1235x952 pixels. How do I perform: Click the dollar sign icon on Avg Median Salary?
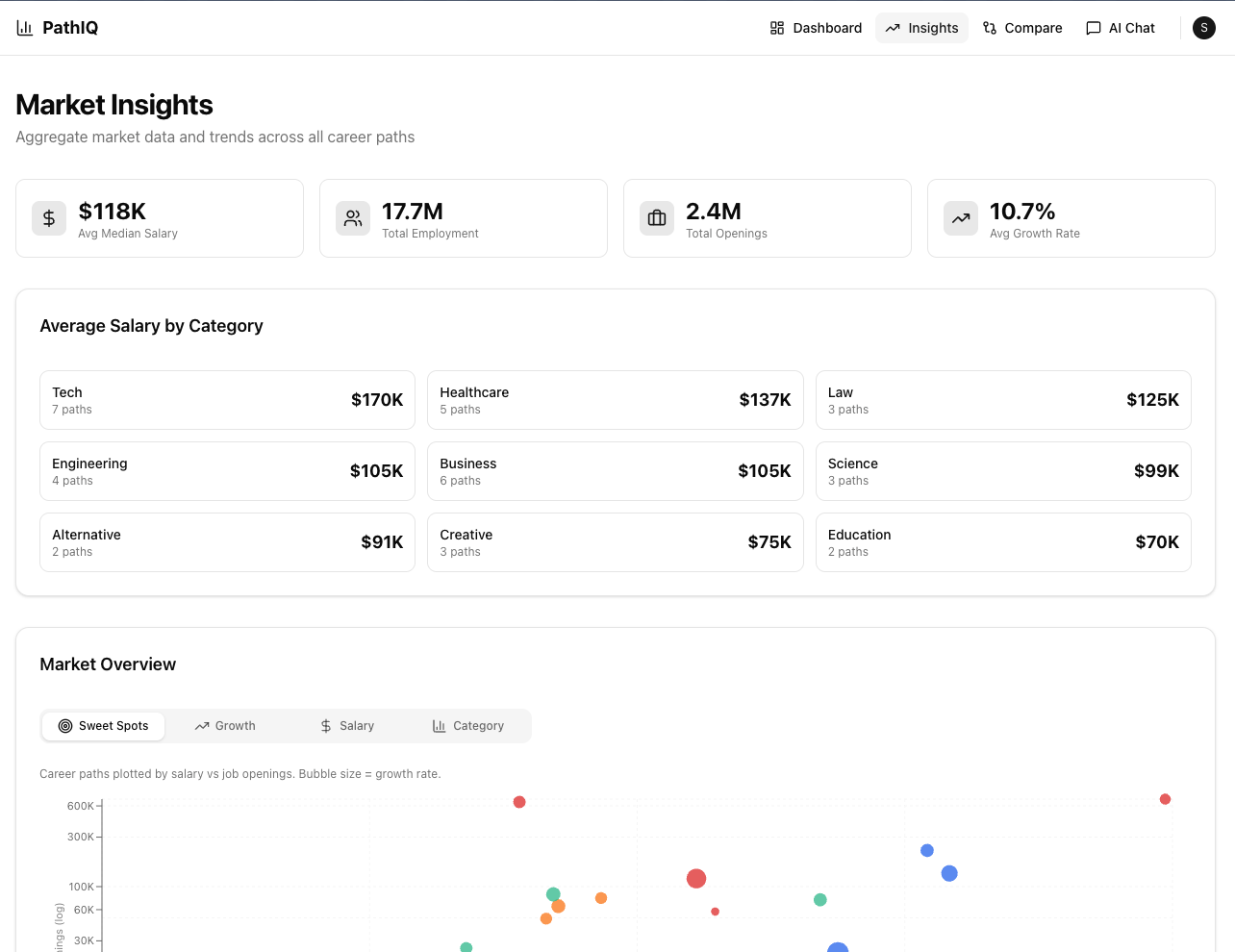coord(49,218)
